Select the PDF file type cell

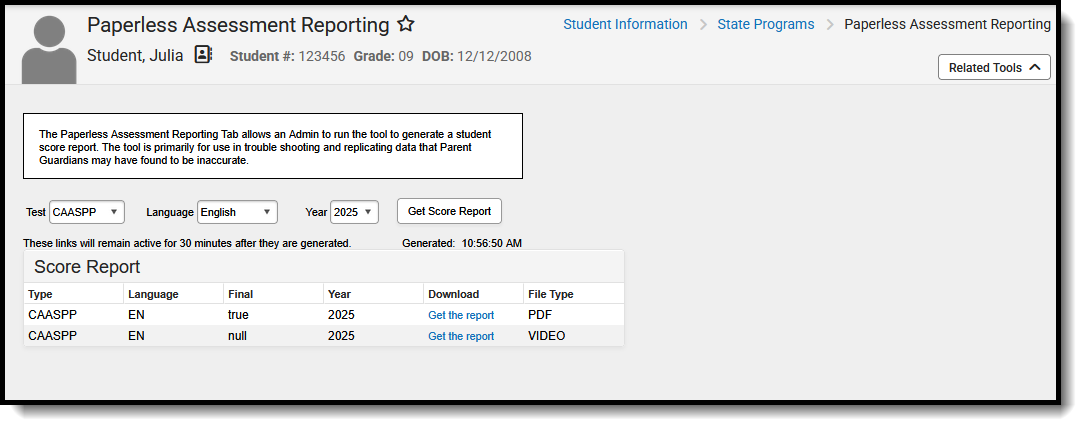coord(539,315)
